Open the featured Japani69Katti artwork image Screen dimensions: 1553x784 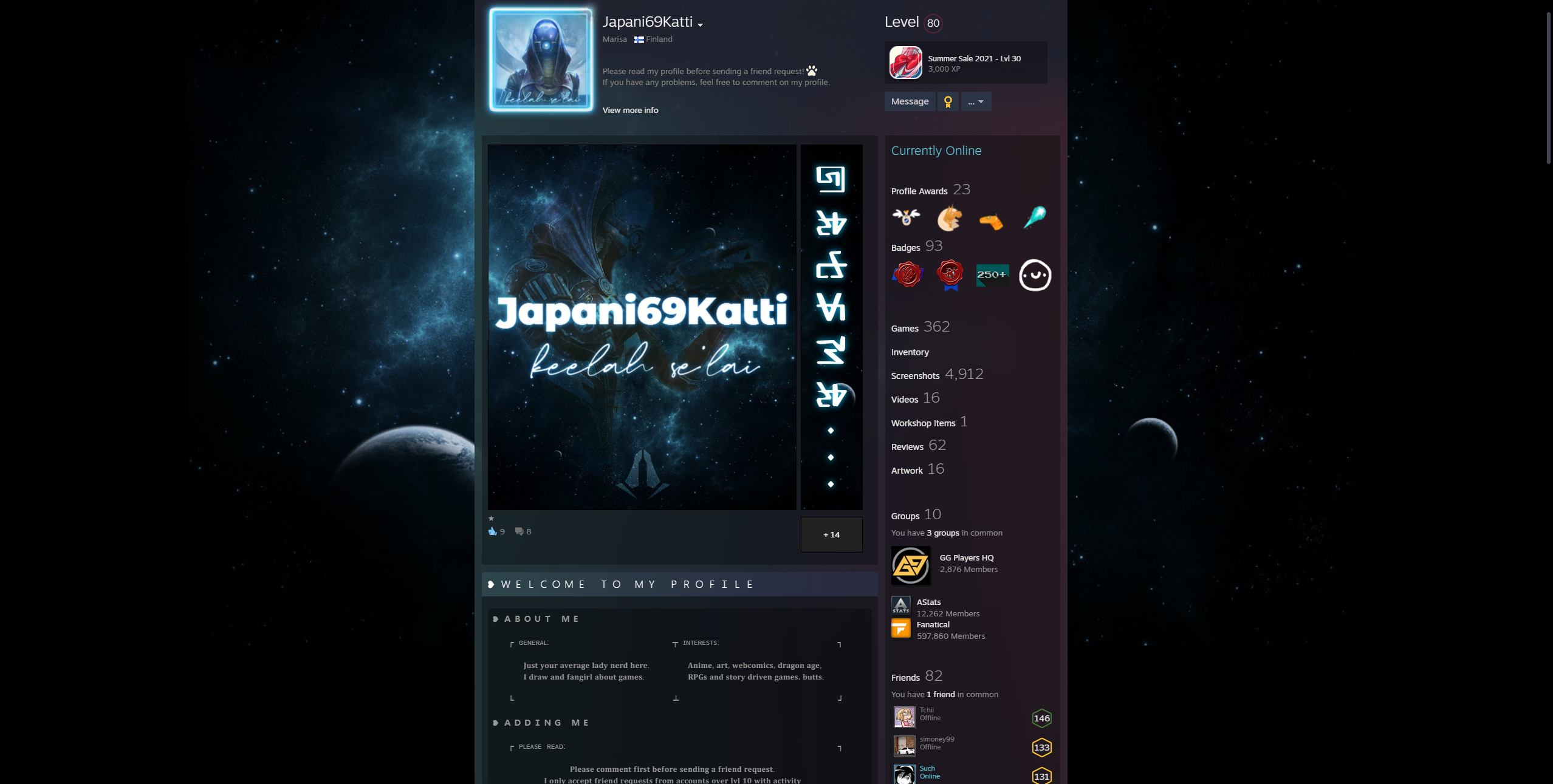tap(642, 327)
